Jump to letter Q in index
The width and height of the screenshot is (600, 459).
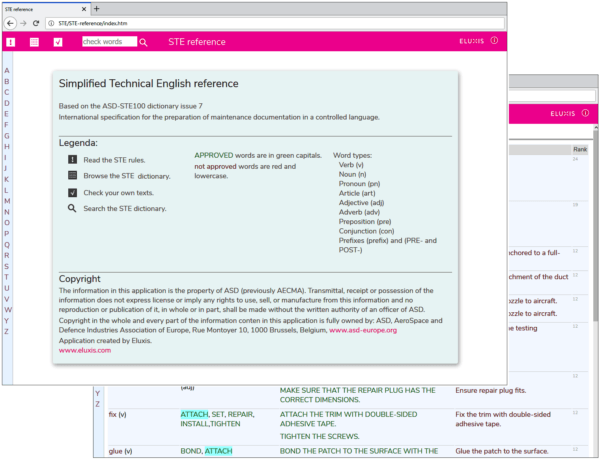(x=7, y=245)
